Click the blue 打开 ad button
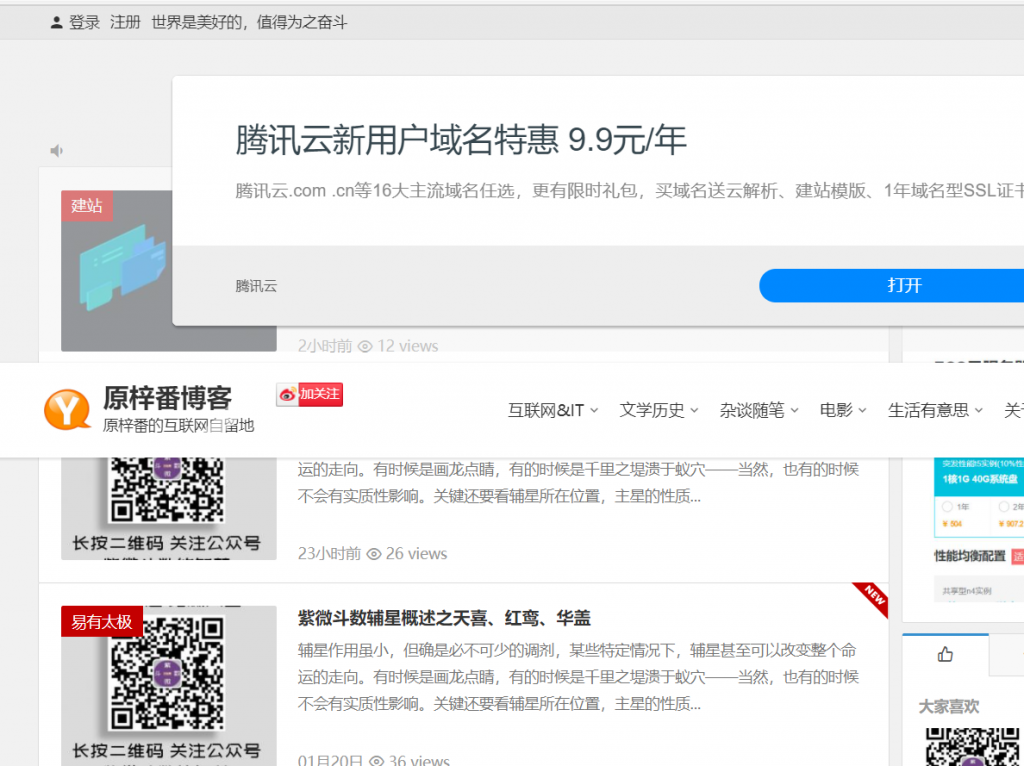This screenshot has width=1024, height=766. pos(890,285)
